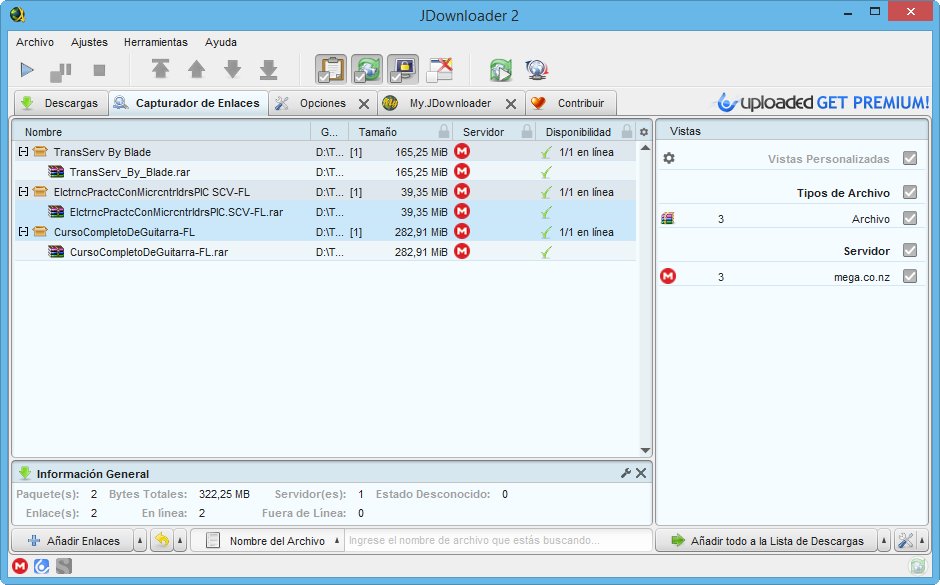
Task: Click mega icon in TransServ By Blade row
Action: (462, 151)
